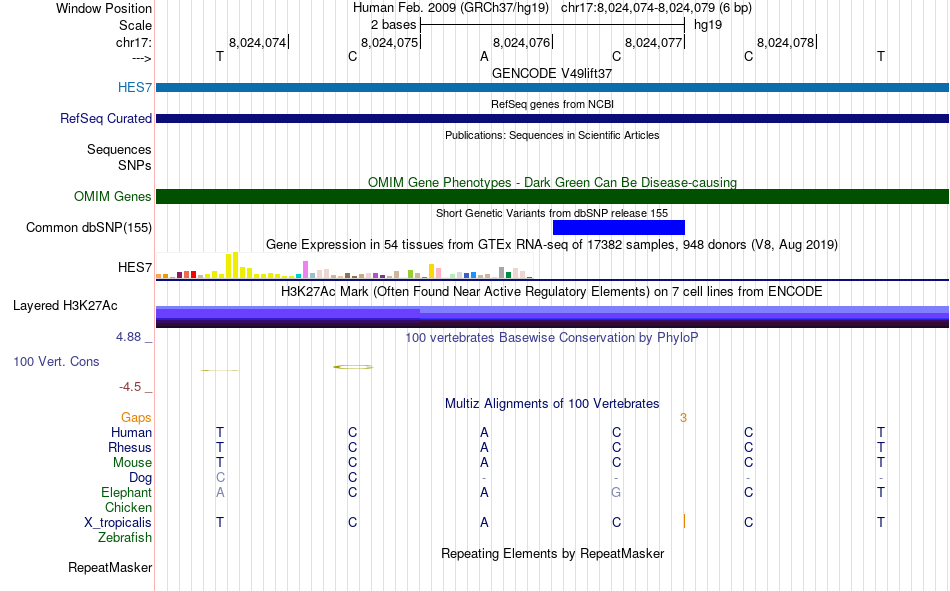Click Human Feb. 2009 (GRCh37/hg19) header text

[x=451, y=8]
